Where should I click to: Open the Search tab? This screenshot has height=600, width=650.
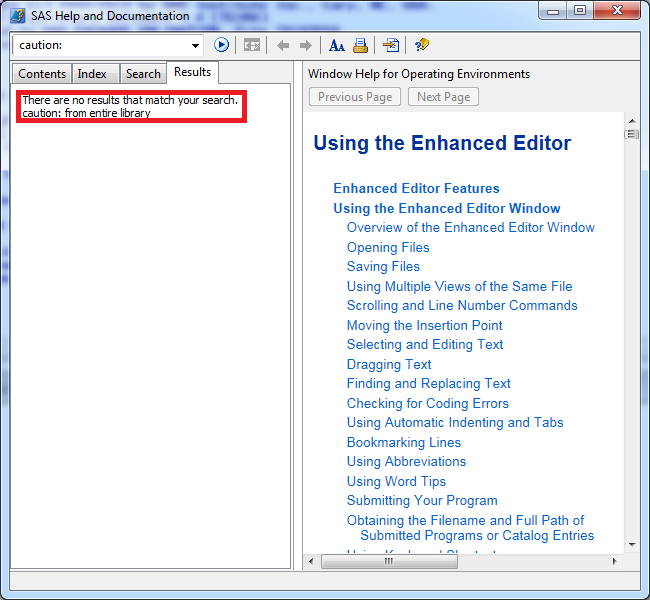pos(143,74)
